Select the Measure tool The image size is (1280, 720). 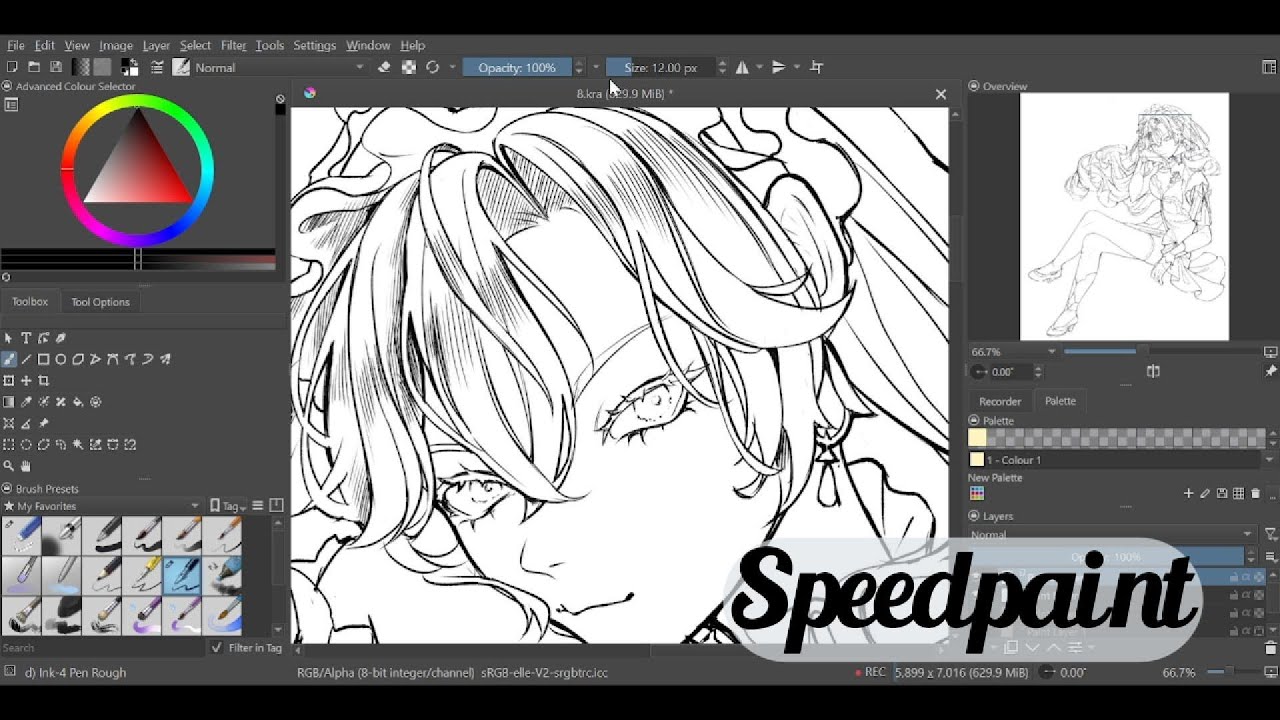coord(26,424)
